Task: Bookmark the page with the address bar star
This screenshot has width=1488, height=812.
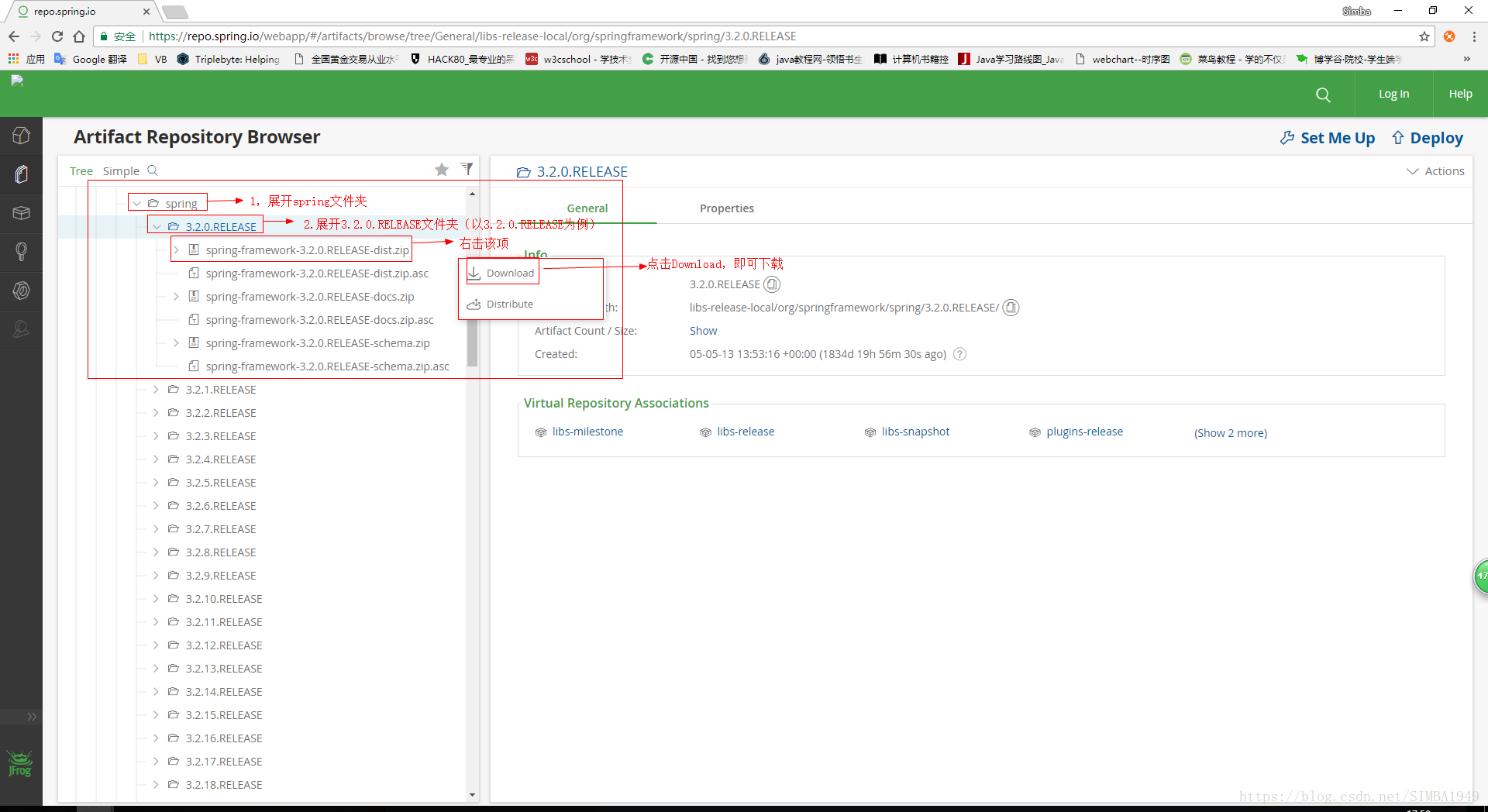Action: click(x=1424, y=36)
